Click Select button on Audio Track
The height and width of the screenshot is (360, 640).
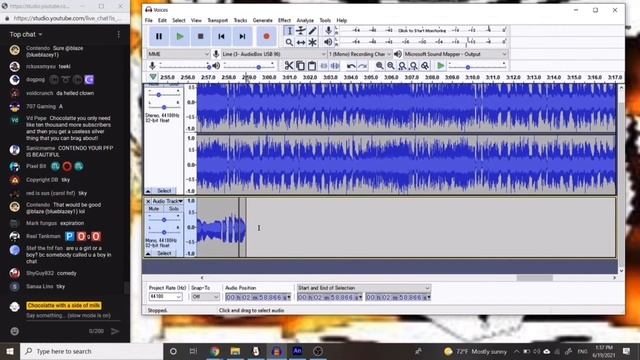click(x=164, y=253)
